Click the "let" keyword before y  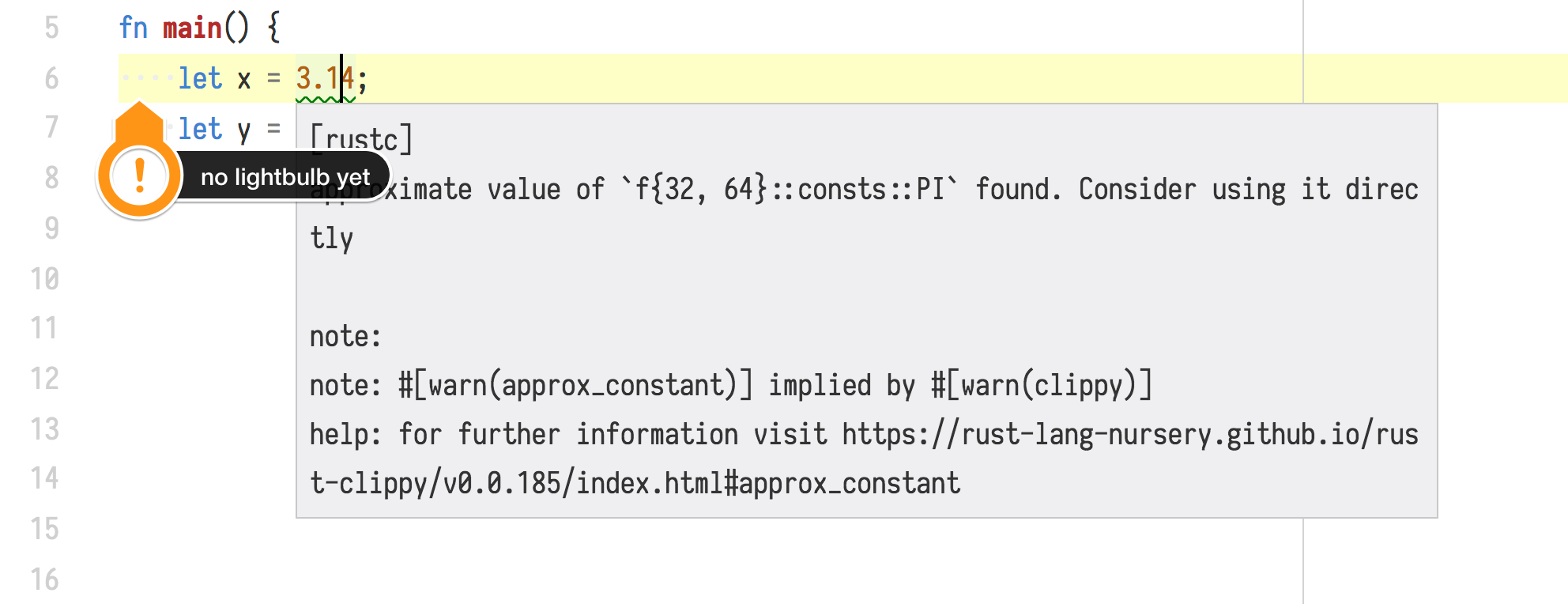pos(200,129)
